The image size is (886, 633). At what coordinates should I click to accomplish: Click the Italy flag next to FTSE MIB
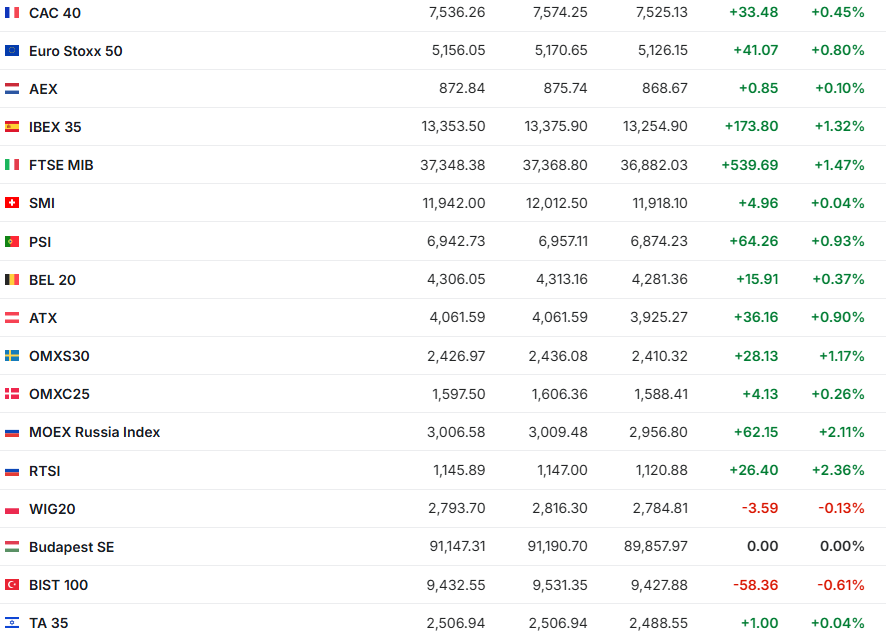pyautogui.click(x=12, y=165)
